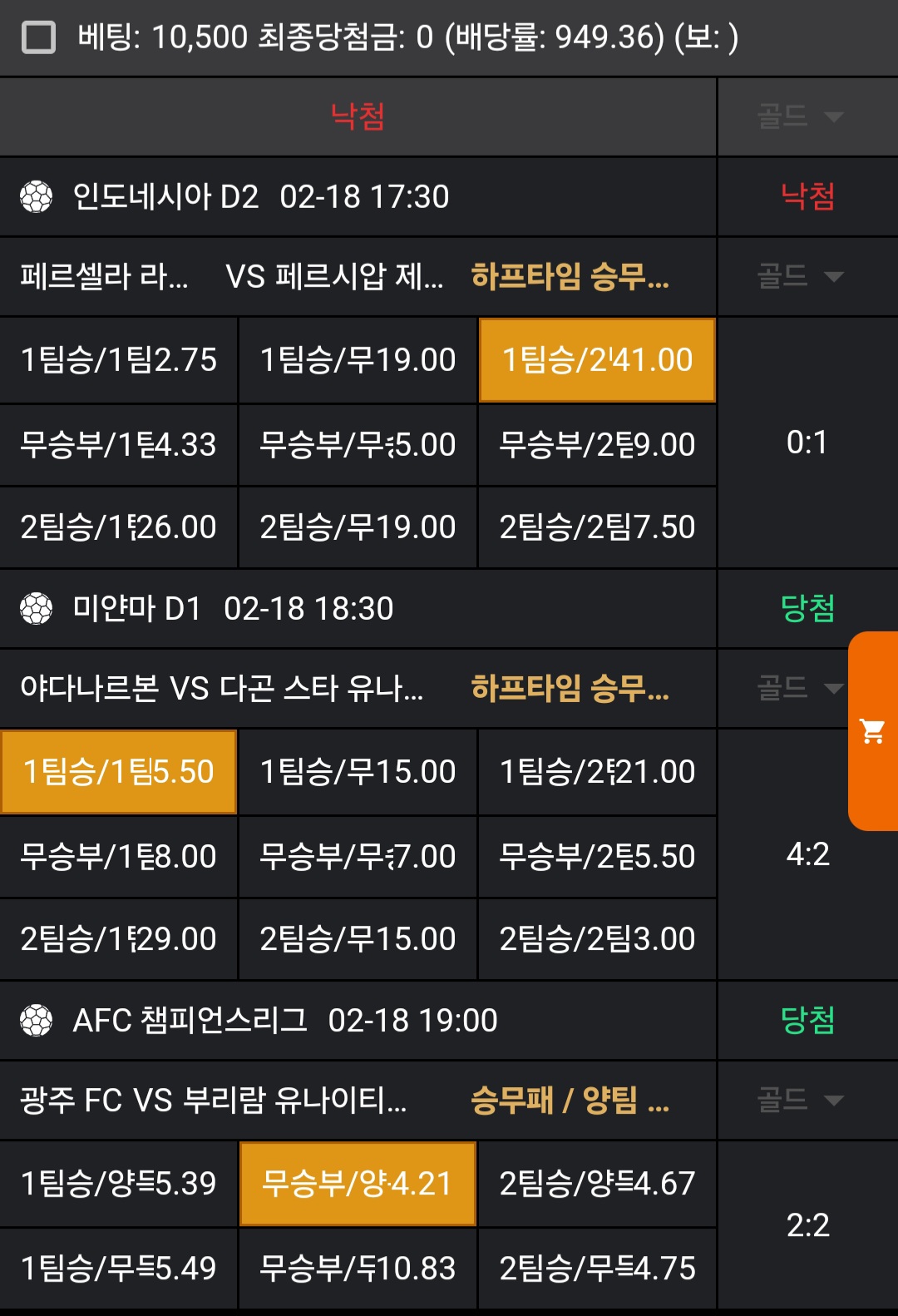Viewport: 898px width, 1316px height.
Task: Pick 무승부 10.83 odds option
Action: click(358, 1269)
